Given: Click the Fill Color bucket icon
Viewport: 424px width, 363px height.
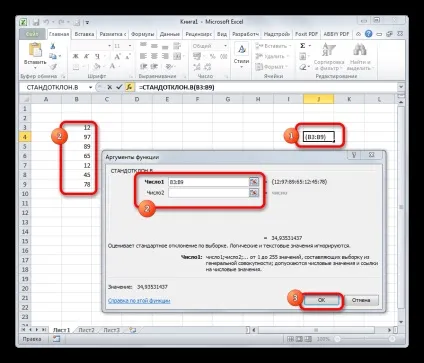Looking at the screenshot, I should (97, 67).
